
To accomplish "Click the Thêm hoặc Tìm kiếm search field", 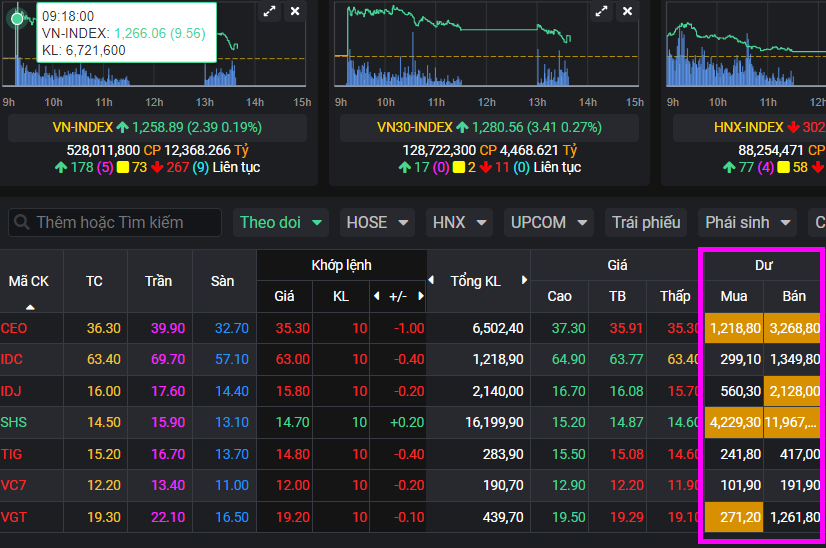I will (115, 222).
